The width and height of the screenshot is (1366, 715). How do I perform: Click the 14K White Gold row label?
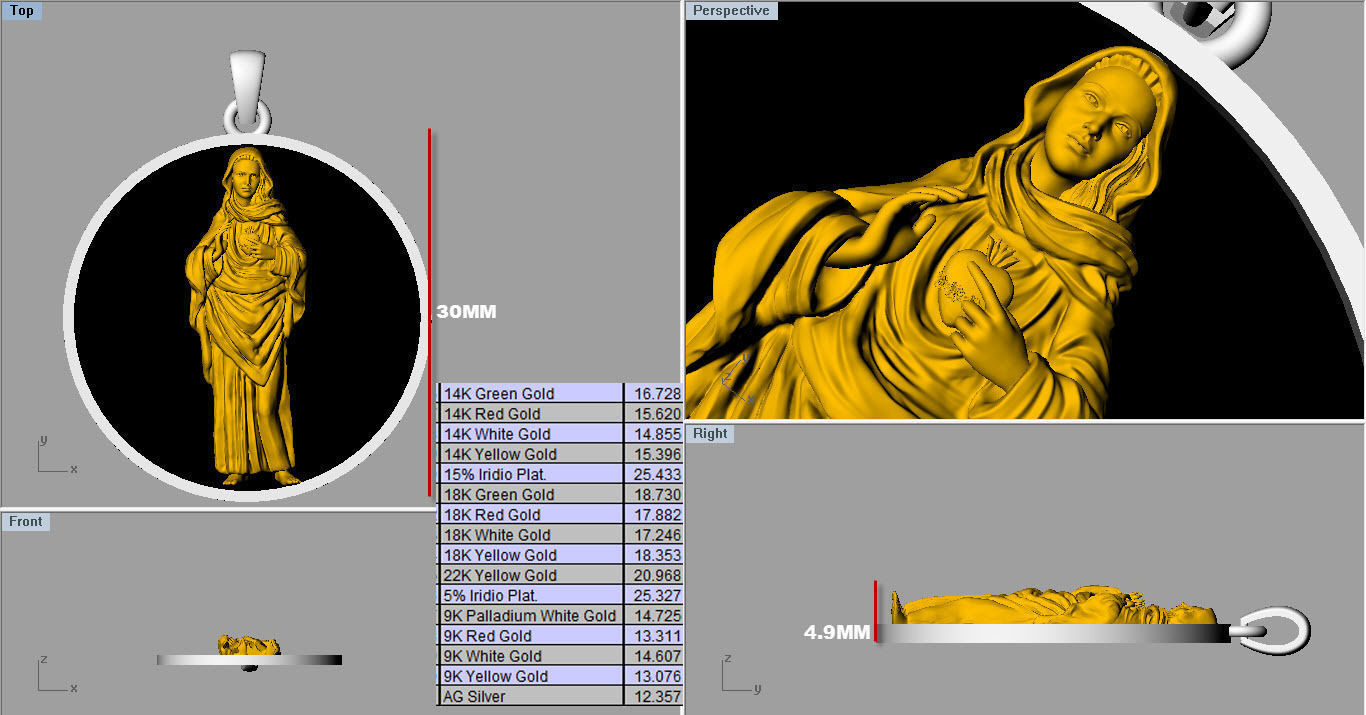(x=497, y=434)
